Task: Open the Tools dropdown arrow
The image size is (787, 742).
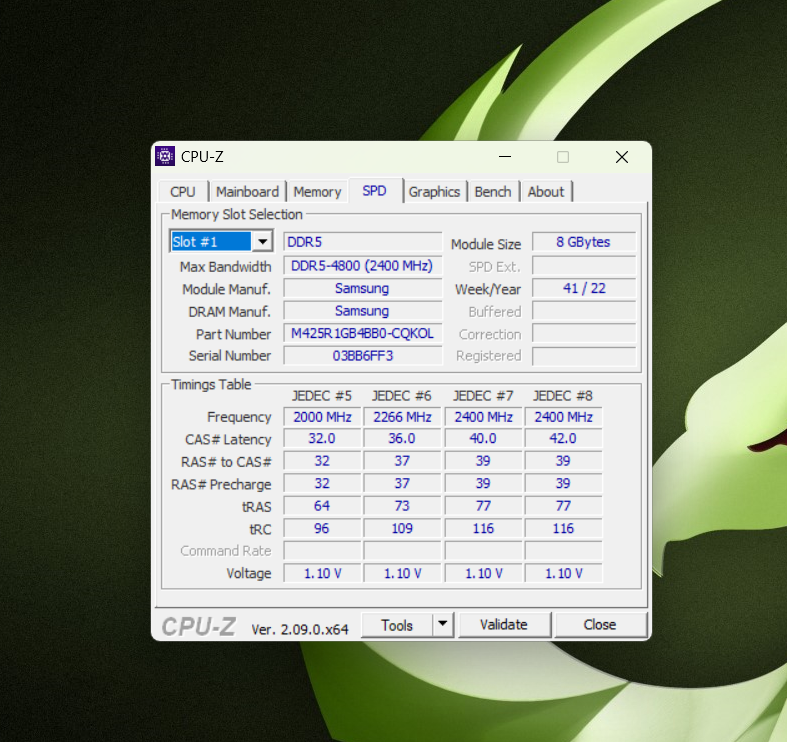Action: [x=442, y=624]
